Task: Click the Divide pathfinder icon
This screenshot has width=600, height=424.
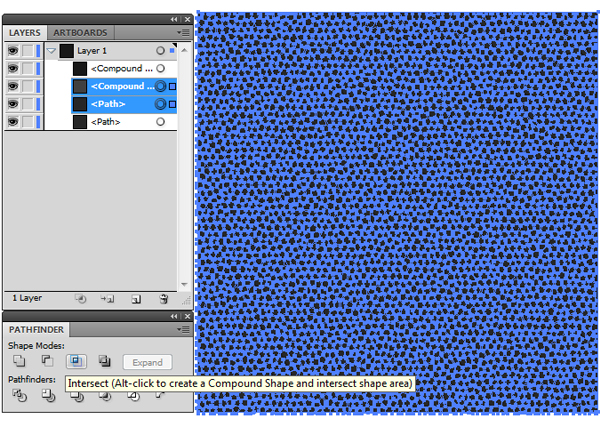Action: (19, 395)
